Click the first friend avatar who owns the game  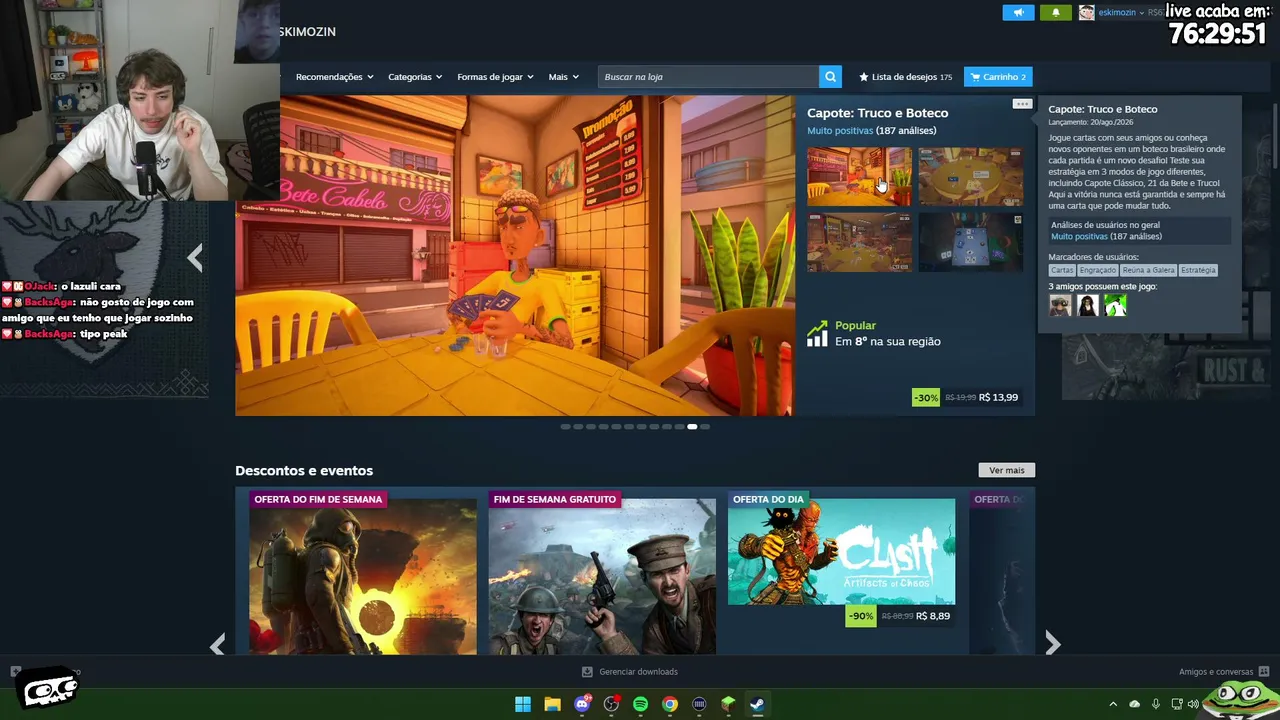click(x=1060, y=306)
